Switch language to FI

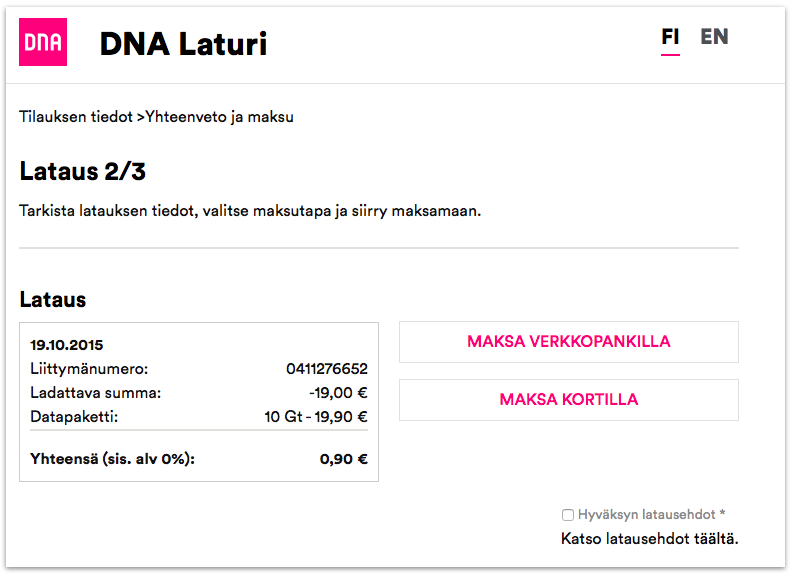pos(670,37)
